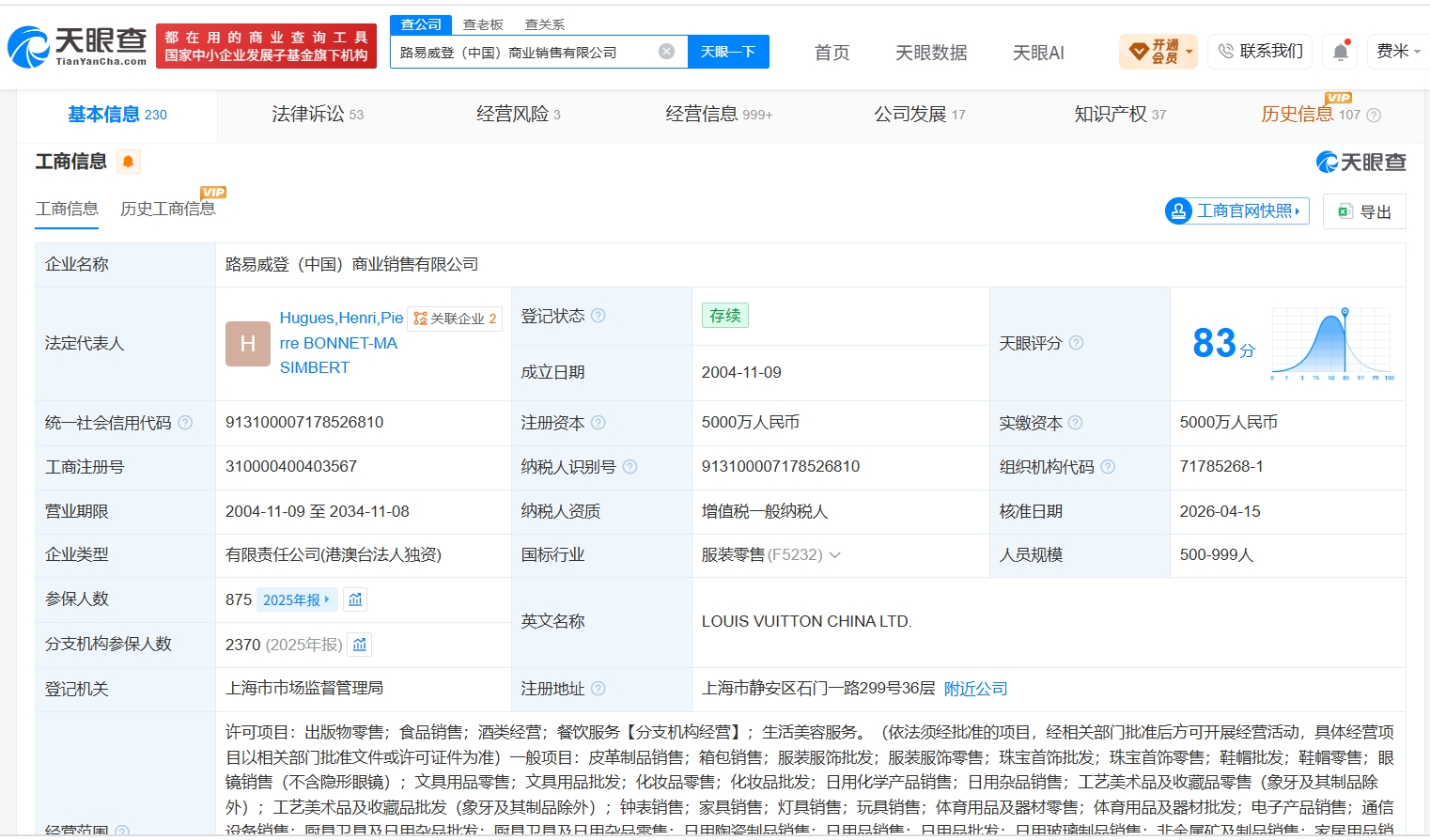1430x840 pixels.
Task: Open the 基本信息 tab
Action: [117, 115]
